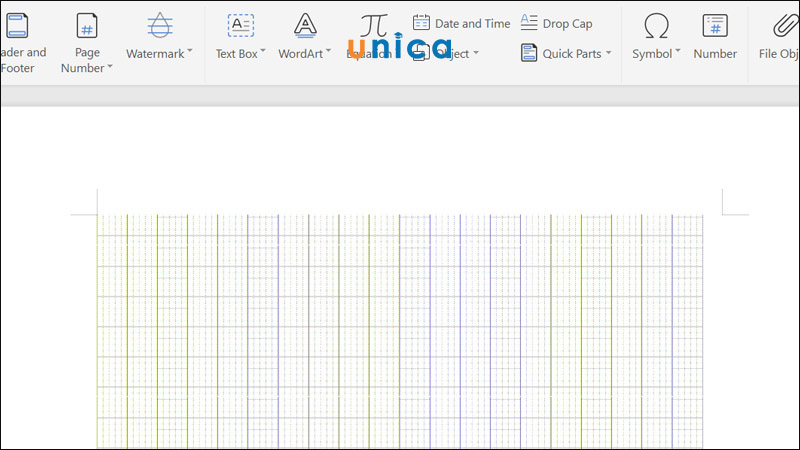Click the File Object paperclip icon
The width and height of the screenshot is (800, 450).
(x=786, y=26)
